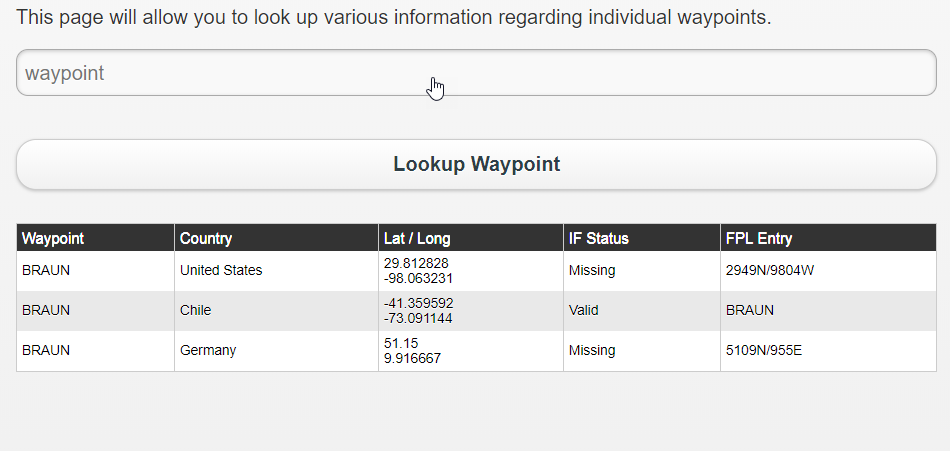Click BRAUN in the FPL Entry column
Screen dimensions: 950x451
(x=750, y=310)
